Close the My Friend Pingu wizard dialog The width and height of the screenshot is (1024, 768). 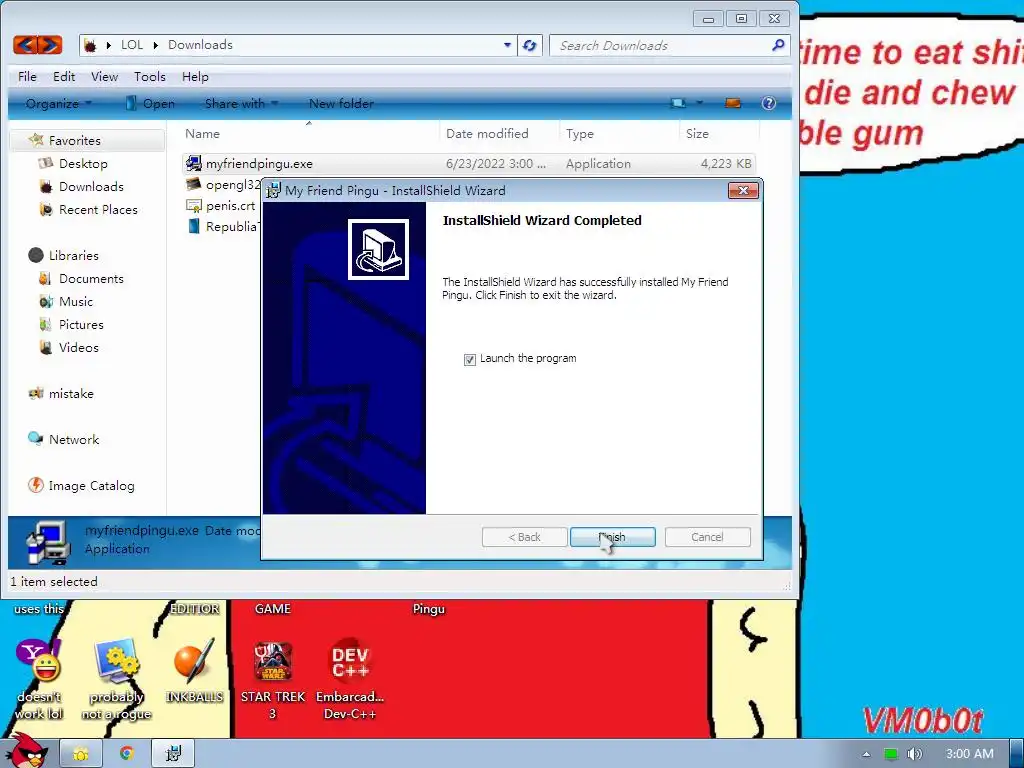pyautogui.click(x=743, y=191)
